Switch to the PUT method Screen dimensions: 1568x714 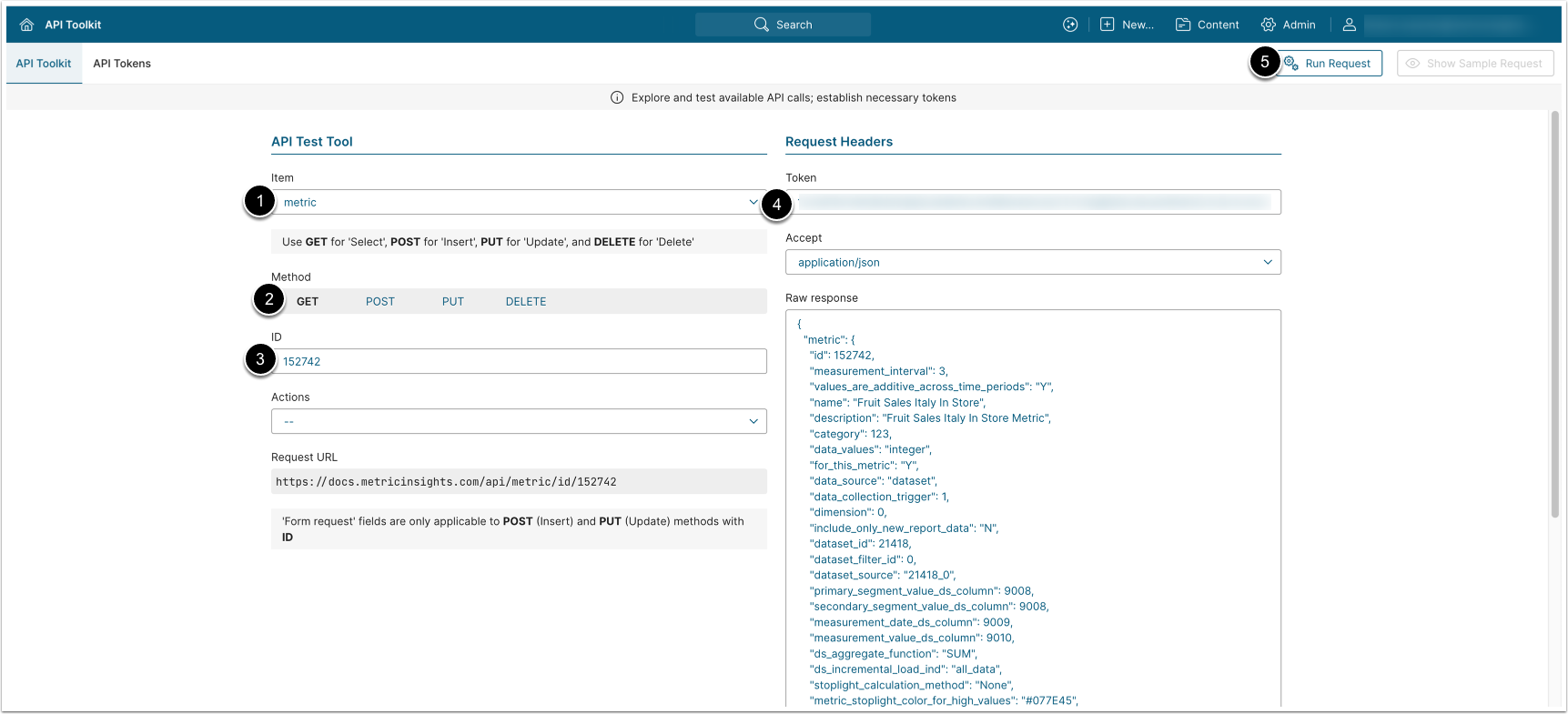[x=453, y=302]
